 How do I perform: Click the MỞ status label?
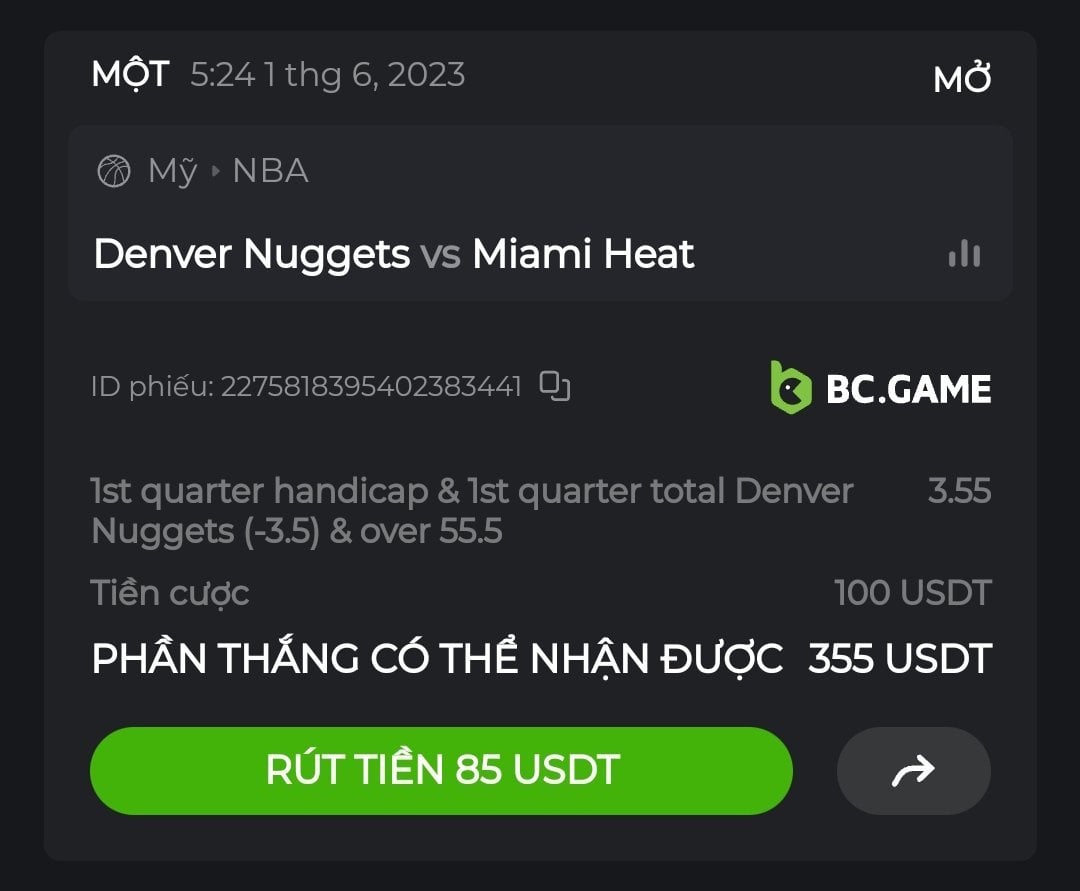[x=962, y=78]
